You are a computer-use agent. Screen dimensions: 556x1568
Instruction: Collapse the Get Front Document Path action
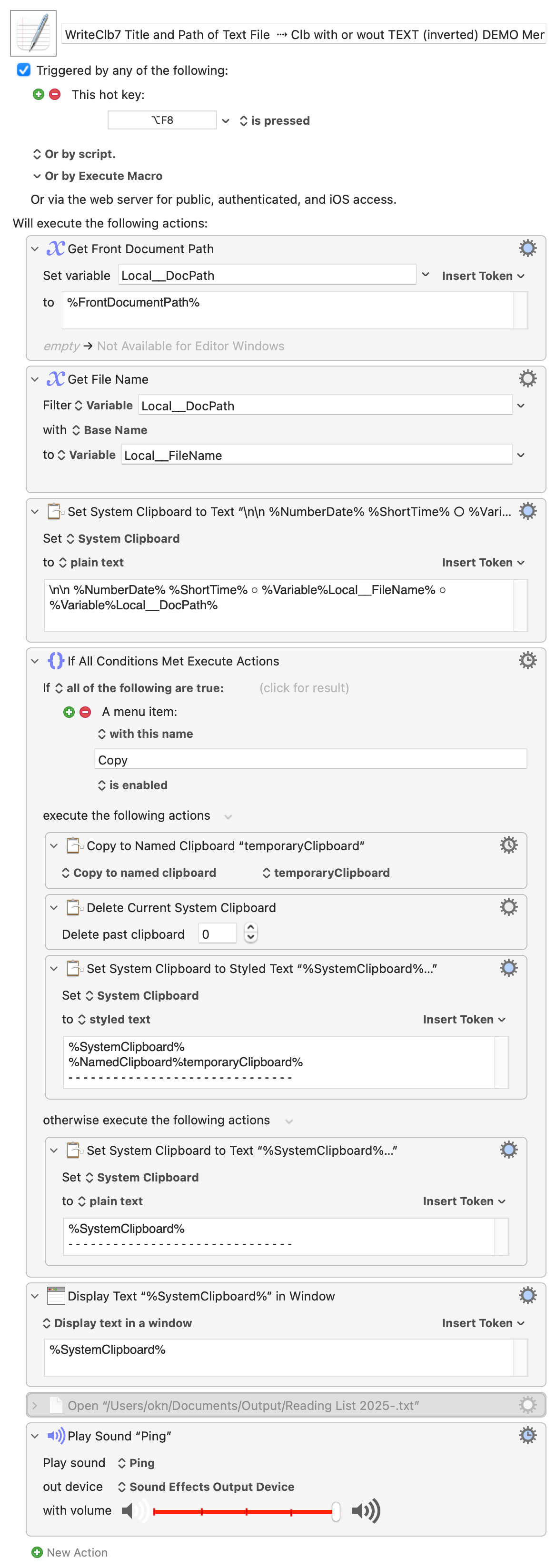(35, 249)
